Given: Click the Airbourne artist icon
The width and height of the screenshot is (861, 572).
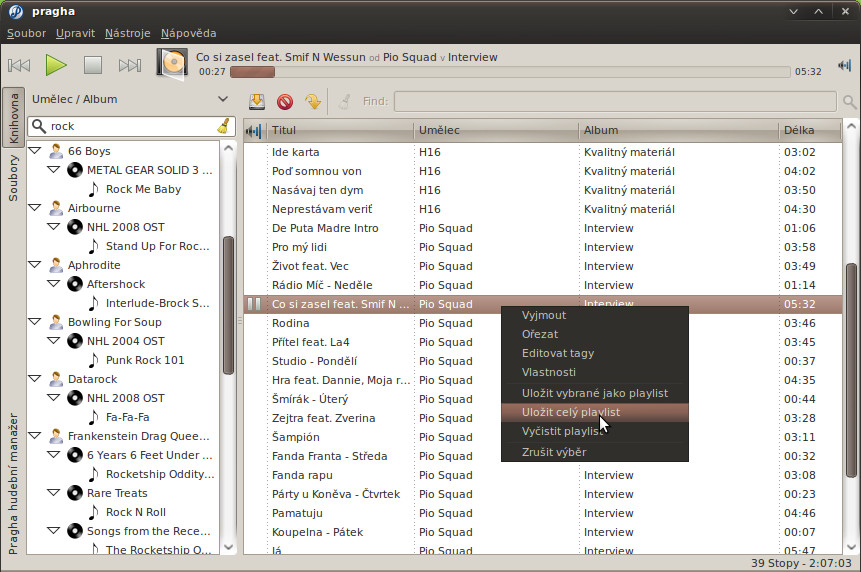Looking at the screenshot, I should pos(56,208).
